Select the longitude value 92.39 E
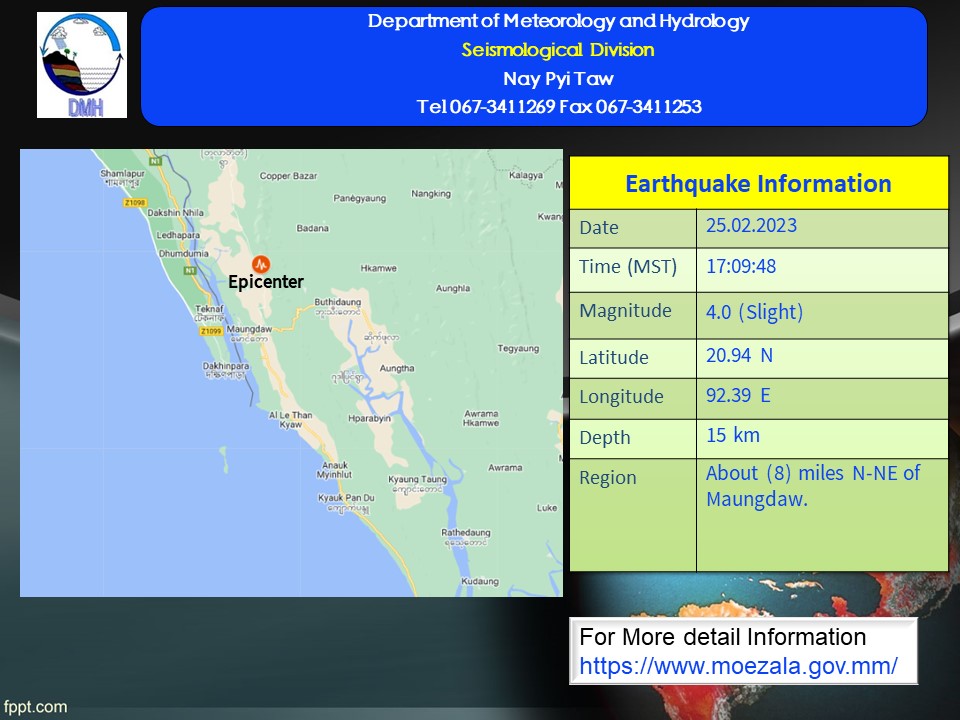This screenshot has height=720, width=960. [738, 396]
